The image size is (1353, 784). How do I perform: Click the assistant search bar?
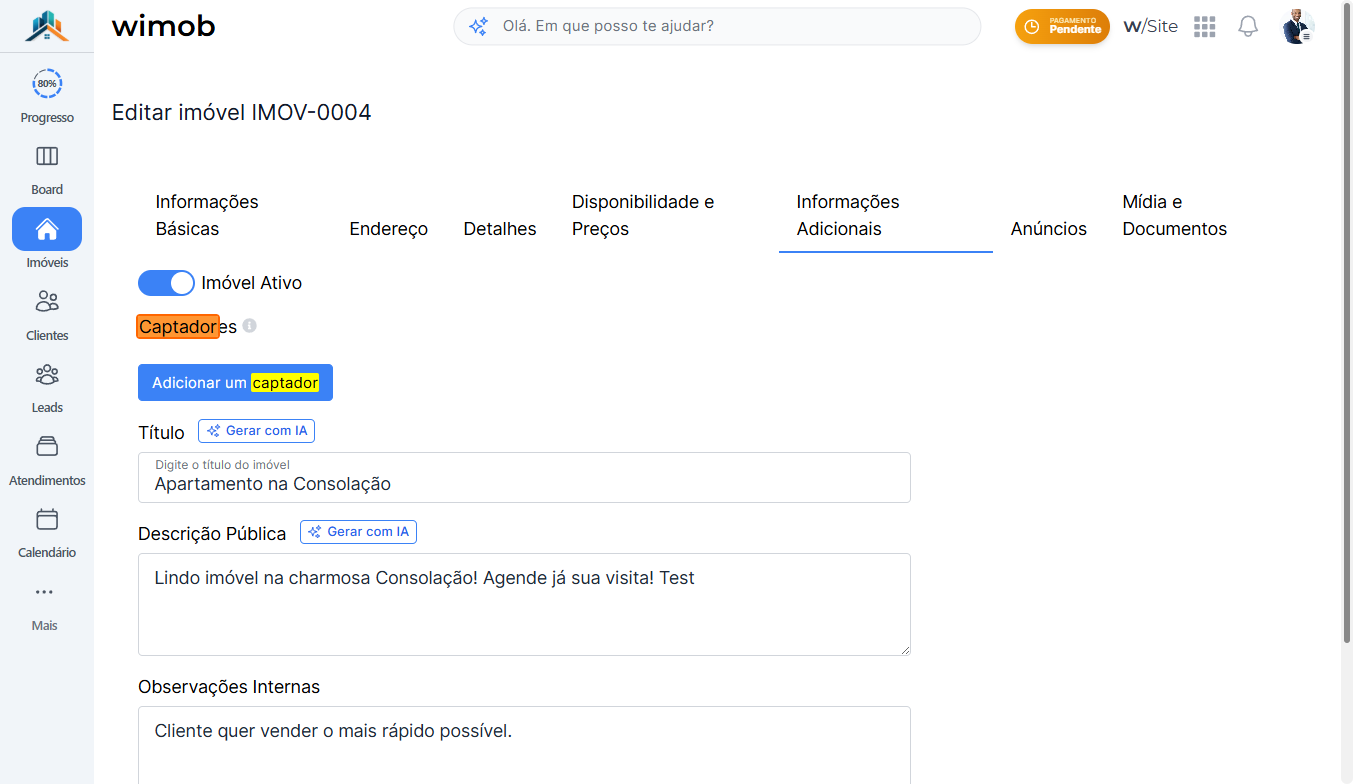tap(717, 26)
